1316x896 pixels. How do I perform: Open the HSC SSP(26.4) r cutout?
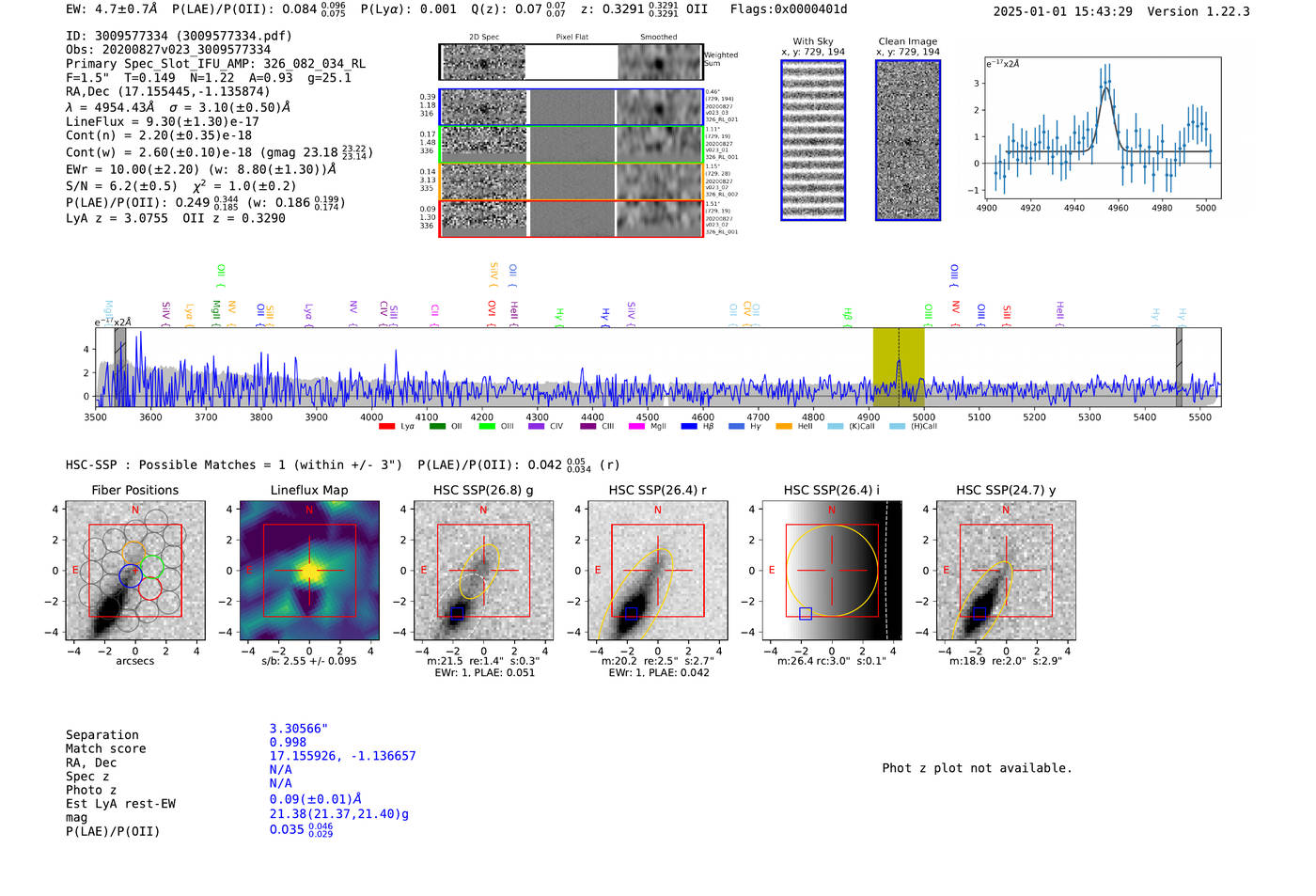pos(657,571)
